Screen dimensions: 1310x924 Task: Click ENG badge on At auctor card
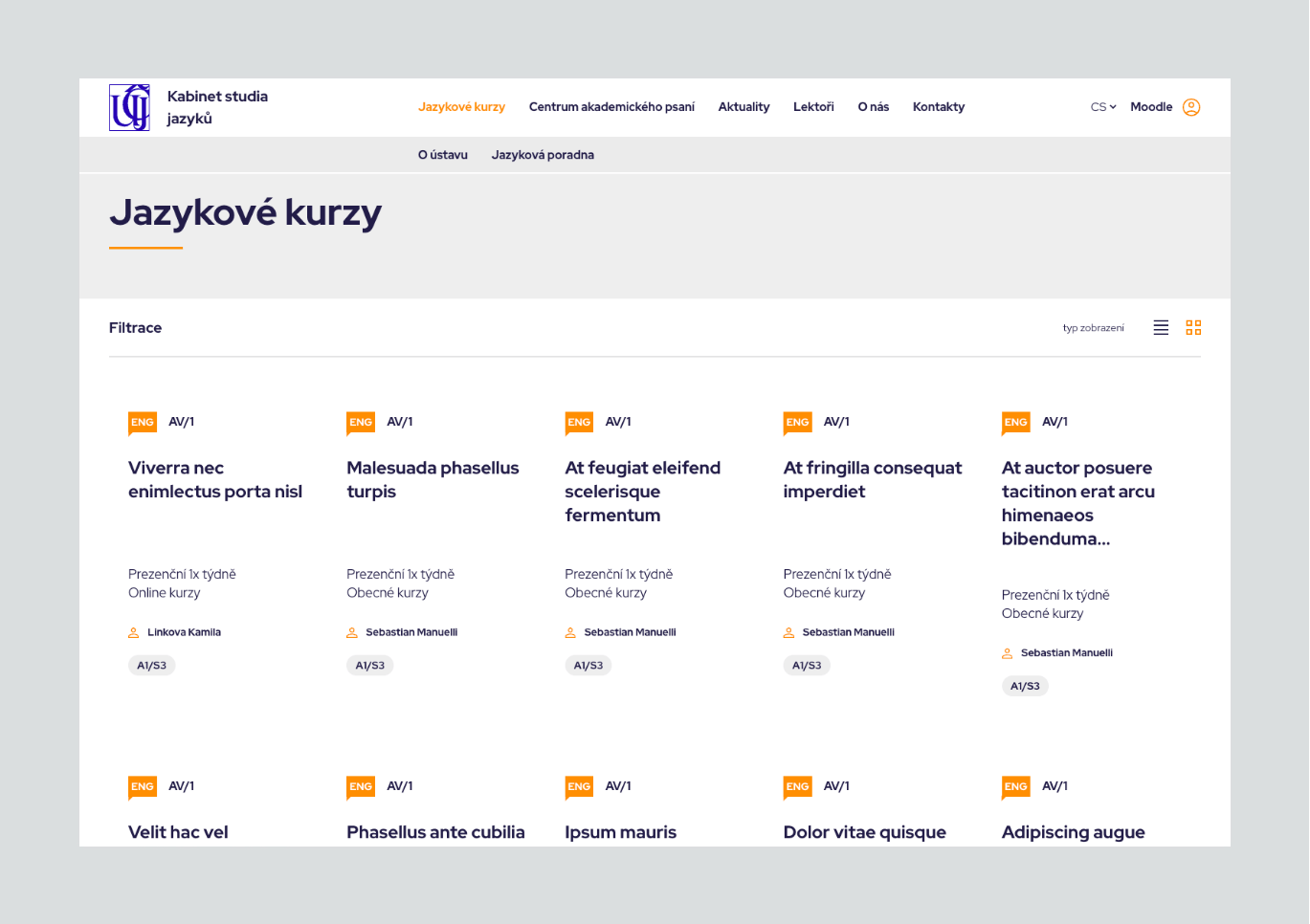coord(1016,423)
